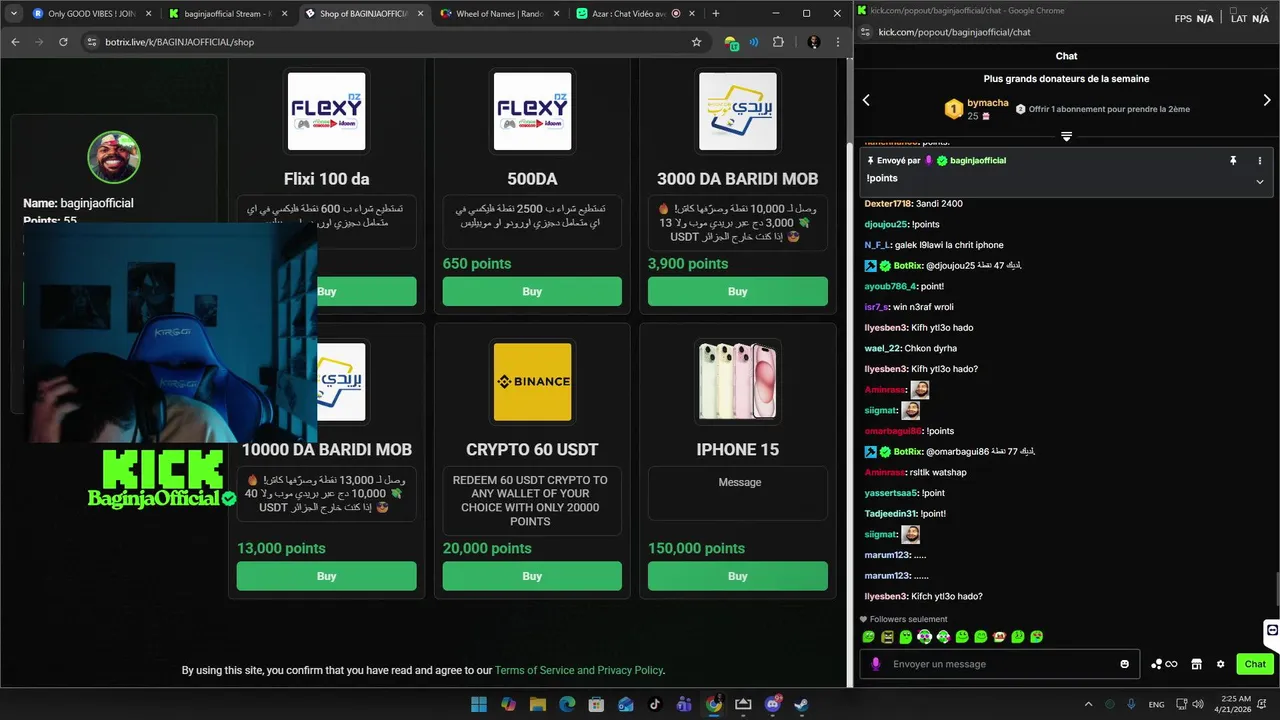Click the ENG language indicator
The height and width of the screenshot is (720, 1280).
1156,705
